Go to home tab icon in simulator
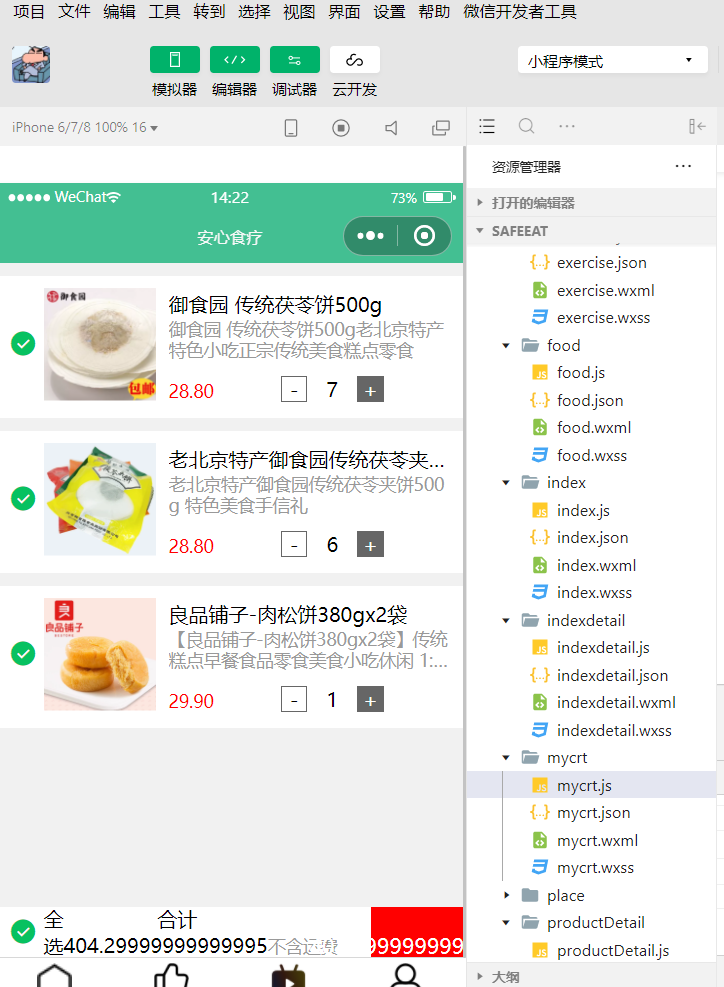 click(55, 976)
